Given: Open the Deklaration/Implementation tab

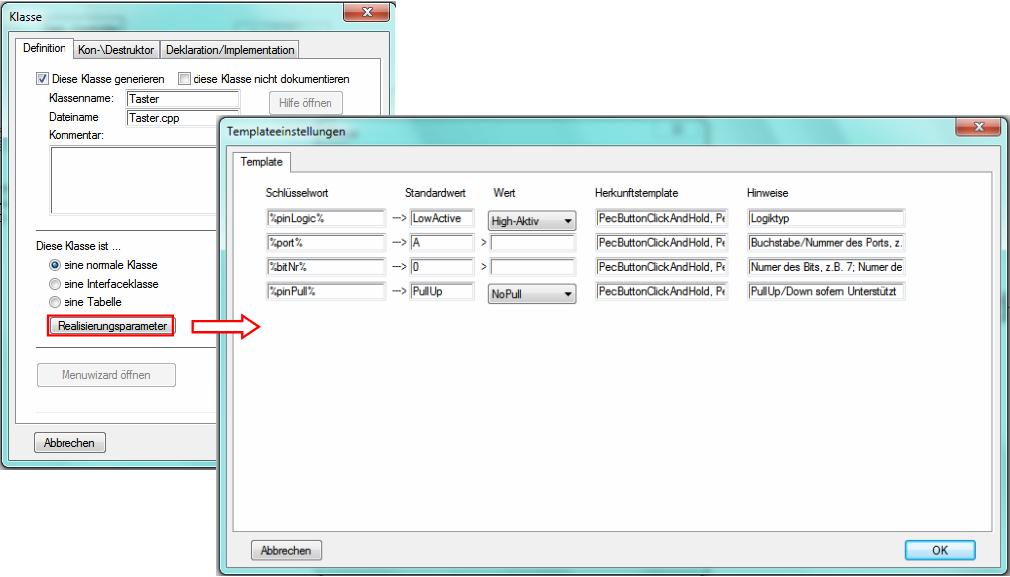Looking at the screenshot, I should (230, 50).
